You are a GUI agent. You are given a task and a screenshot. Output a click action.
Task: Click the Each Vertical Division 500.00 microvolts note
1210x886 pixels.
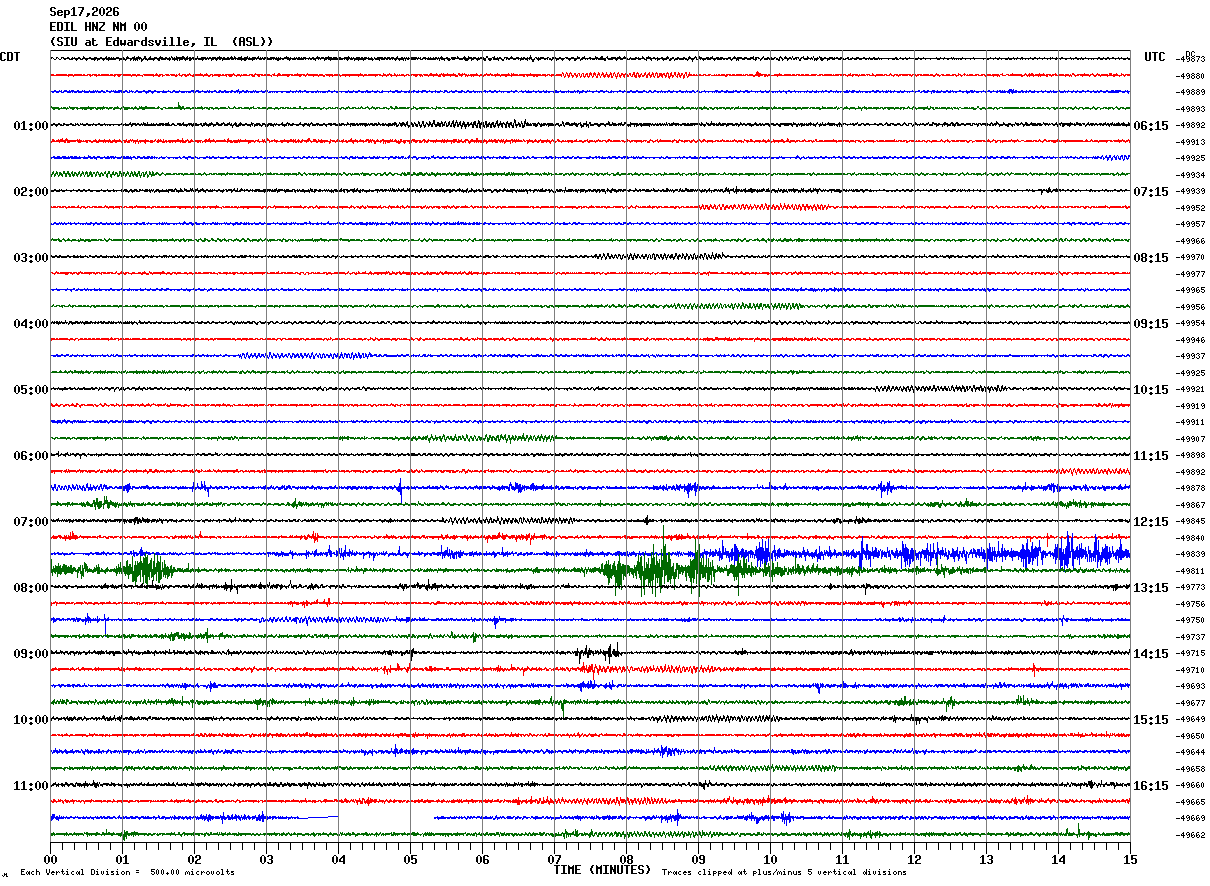tap(127, 872)
